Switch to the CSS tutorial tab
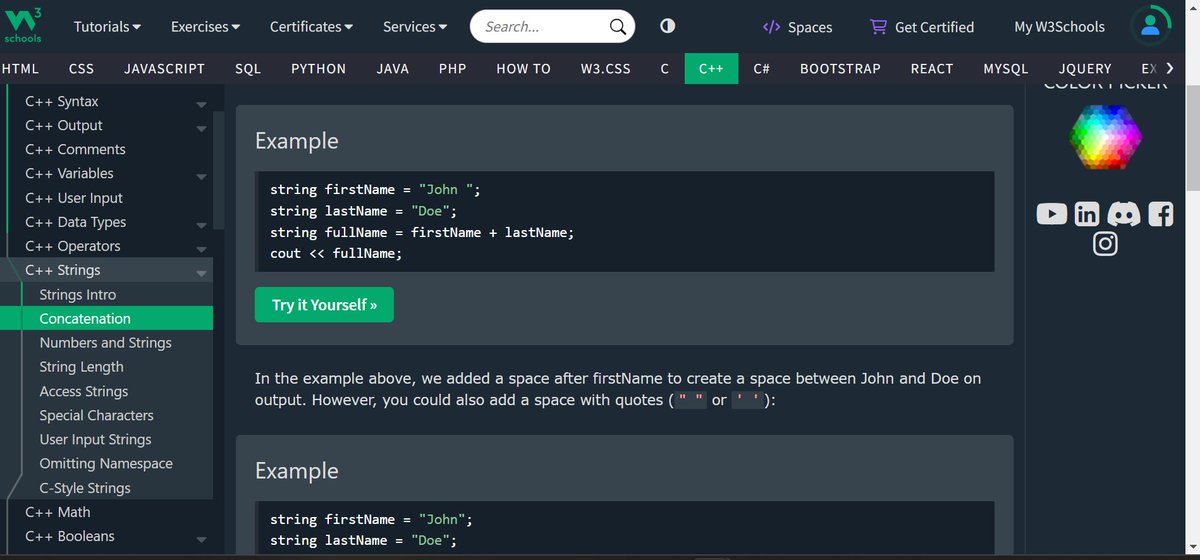Screen dimensions: 1200x560 (81, 68)
